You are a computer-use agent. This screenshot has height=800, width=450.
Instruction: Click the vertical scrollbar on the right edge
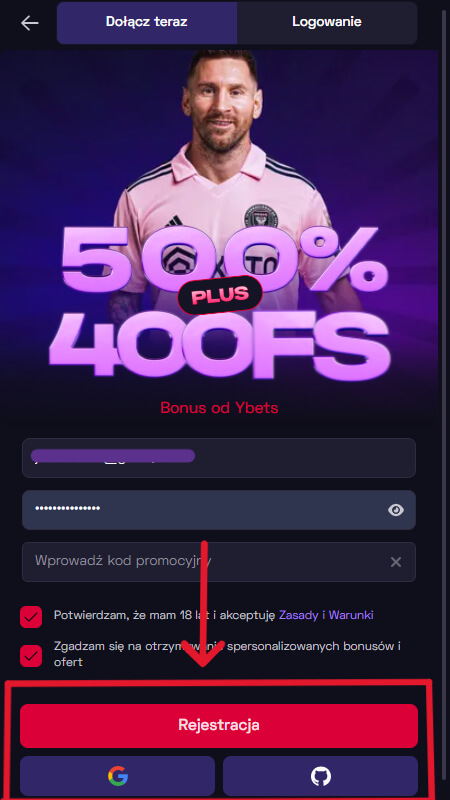tap(444, 400)
